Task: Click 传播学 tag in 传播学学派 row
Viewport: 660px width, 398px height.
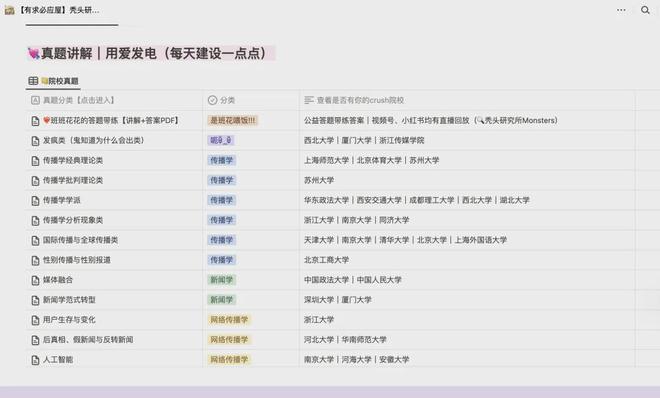Action: tap(222, 200)
